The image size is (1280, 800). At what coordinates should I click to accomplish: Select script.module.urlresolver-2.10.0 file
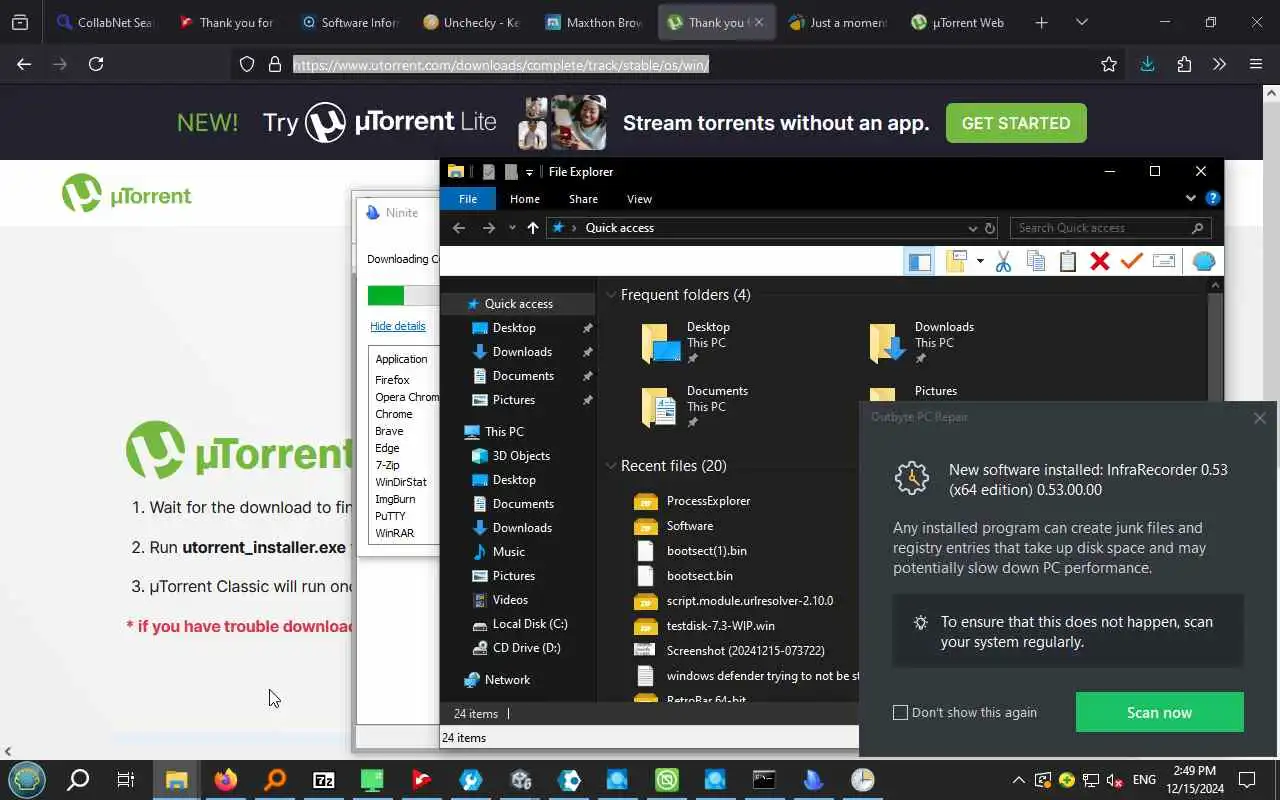(733, 601)
